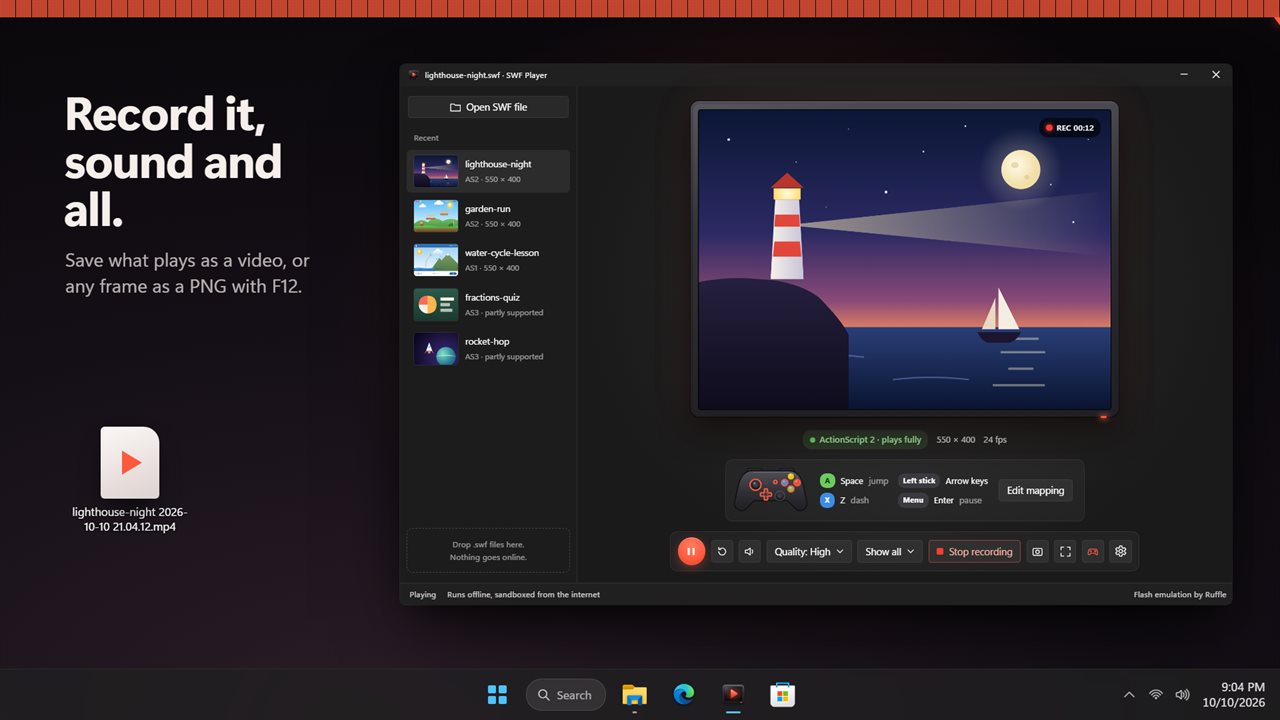
Task: Click the Open SWF file button
Action: tap(488, 107)
